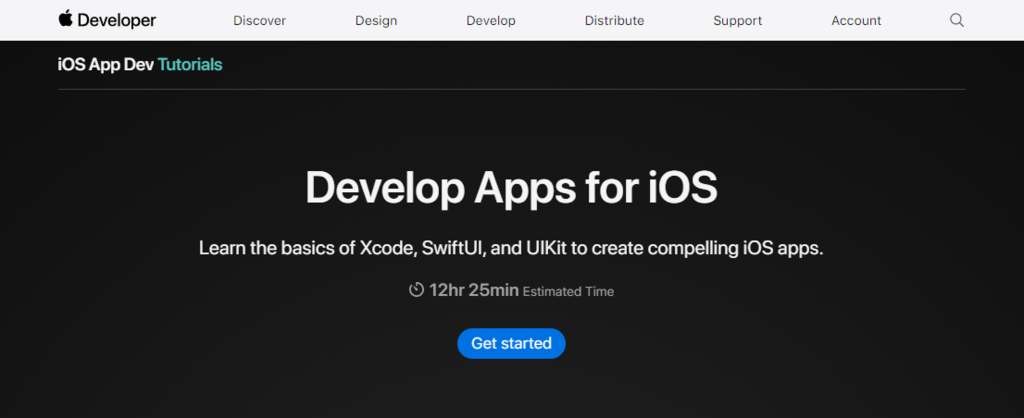
Task: Open the Discover menu item
Action: point(259,21)
